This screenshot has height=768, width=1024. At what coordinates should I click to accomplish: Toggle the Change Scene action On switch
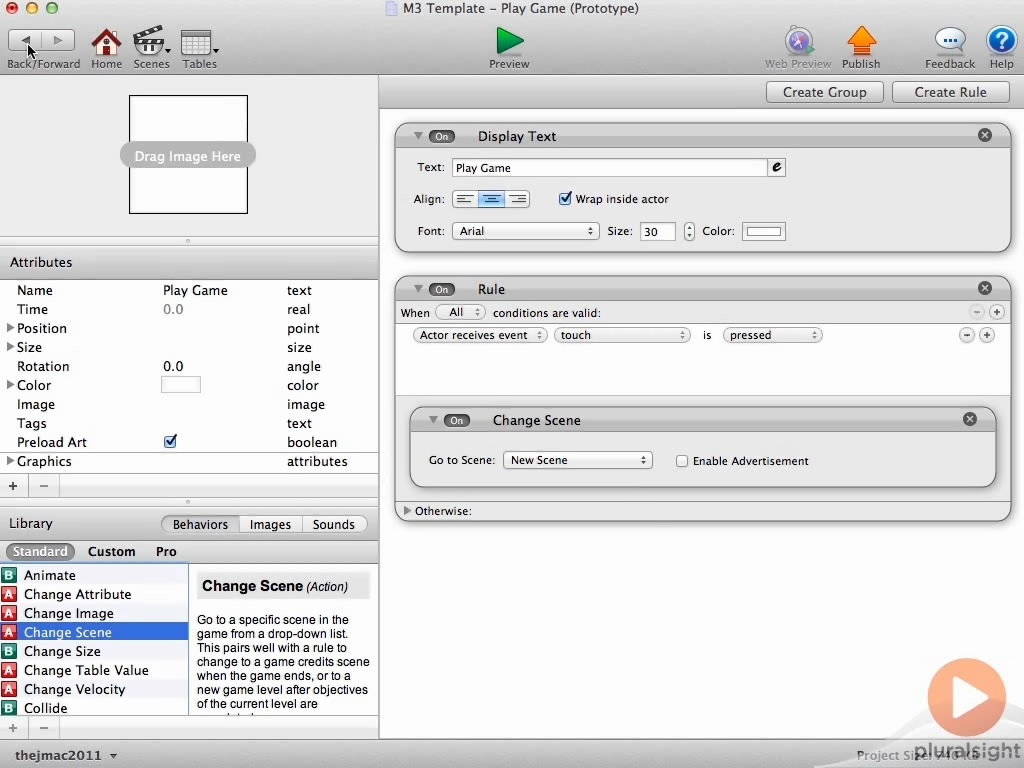pos(456,421)
